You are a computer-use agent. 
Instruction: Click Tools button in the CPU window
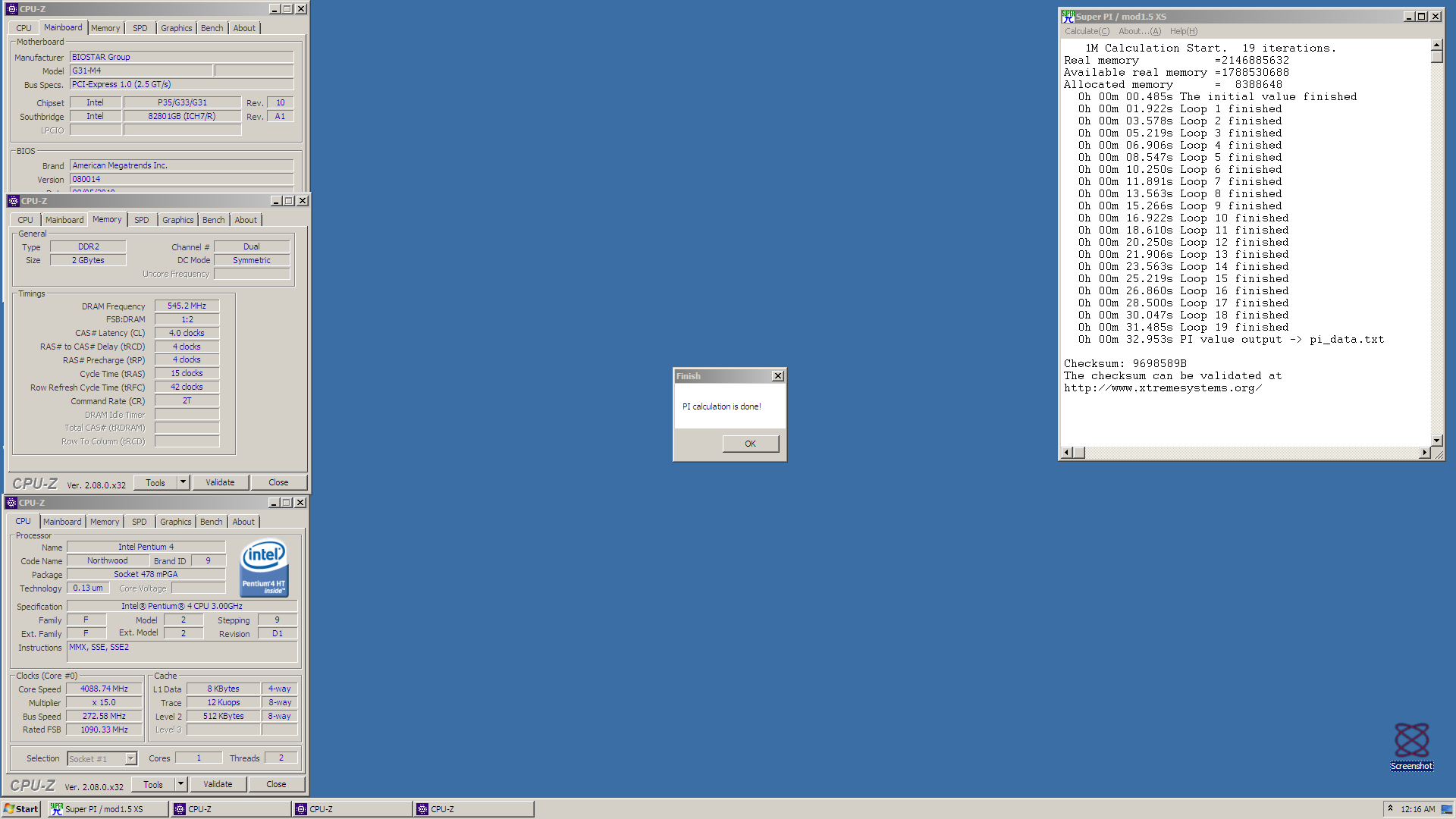[x=153, y=784]
